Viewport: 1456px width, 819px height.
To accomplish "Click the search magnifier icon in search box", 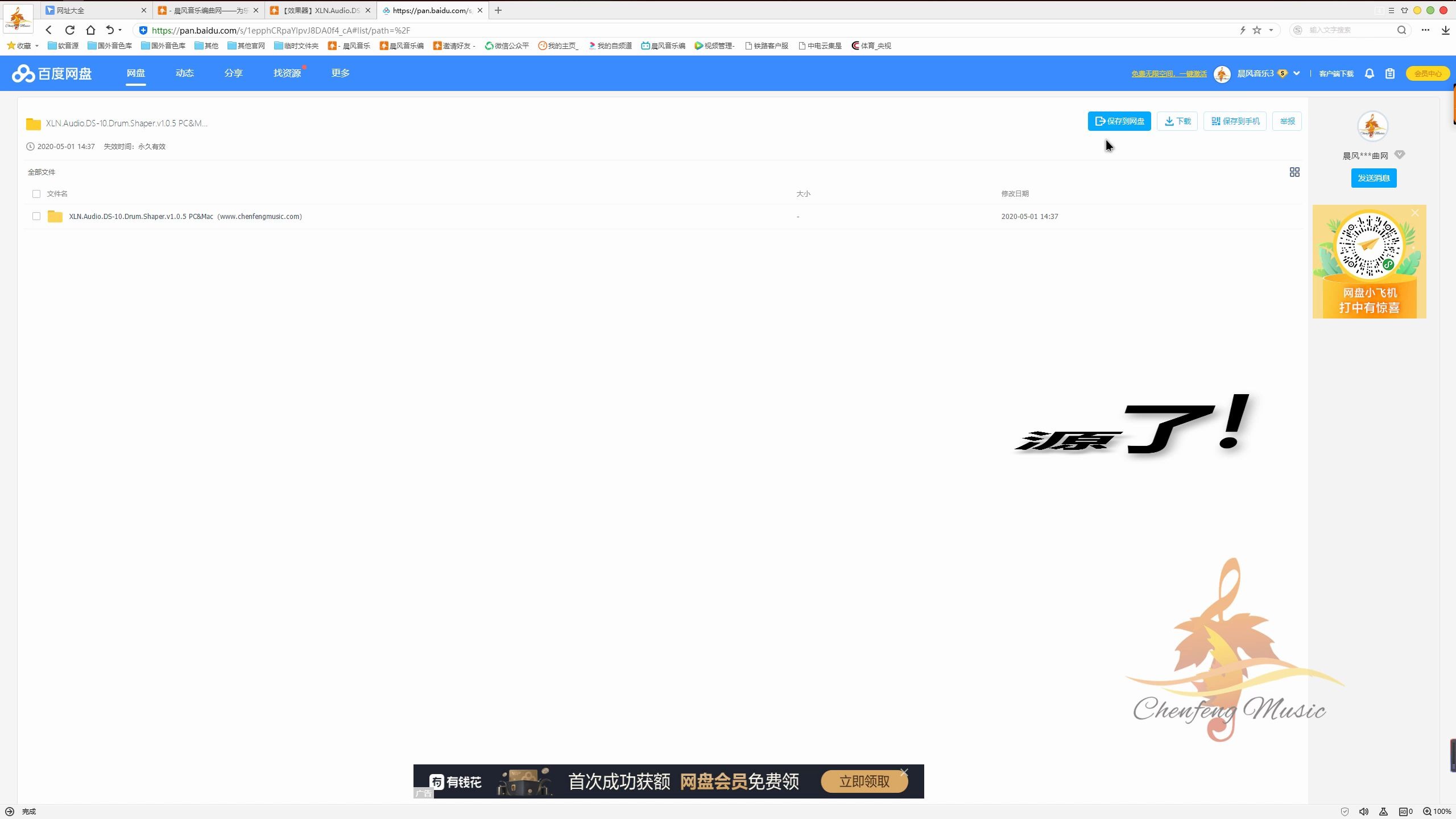I will coord(1401,30).
